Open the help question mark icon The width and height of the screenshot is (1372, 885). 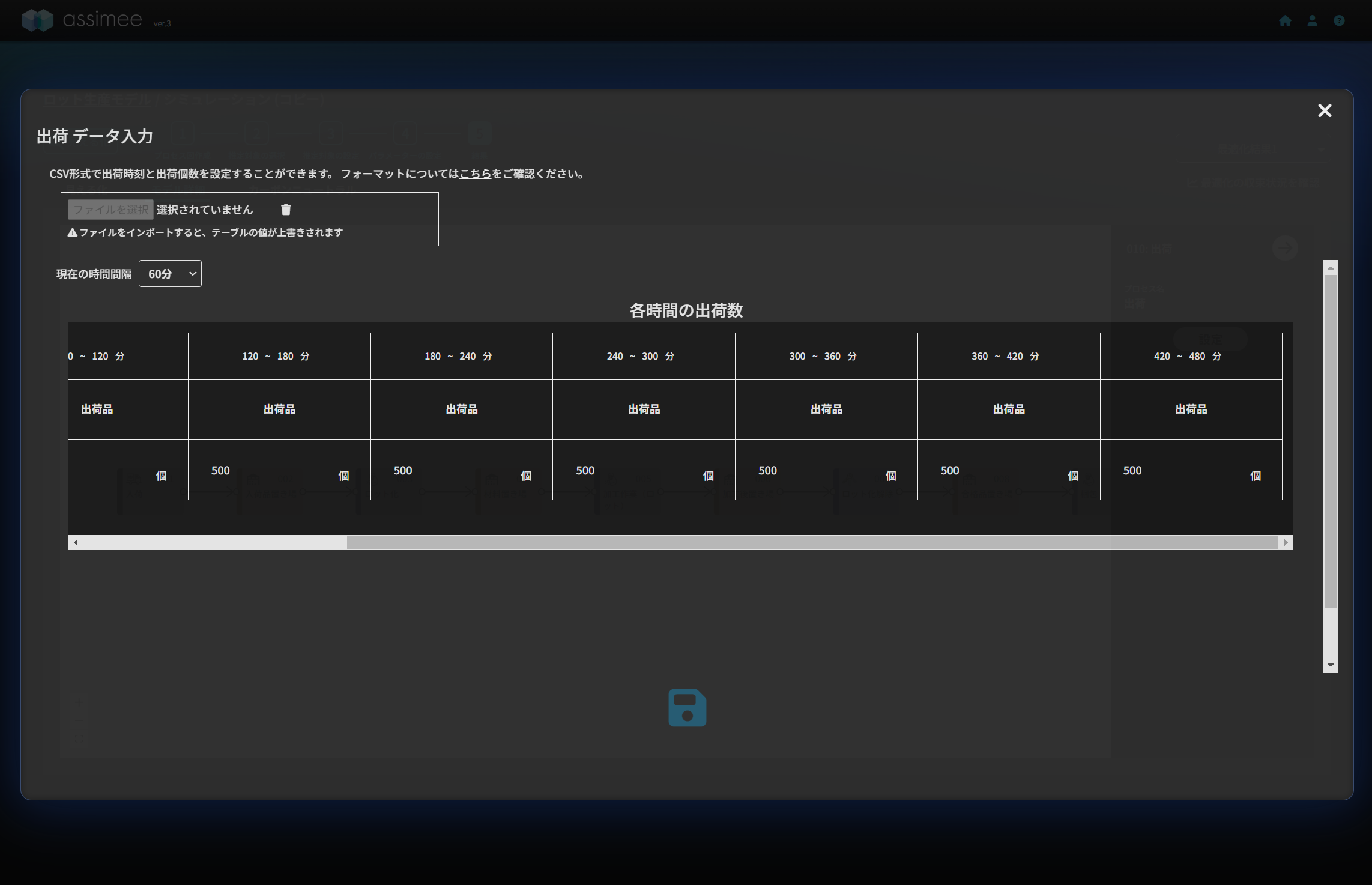(1339, 21)
